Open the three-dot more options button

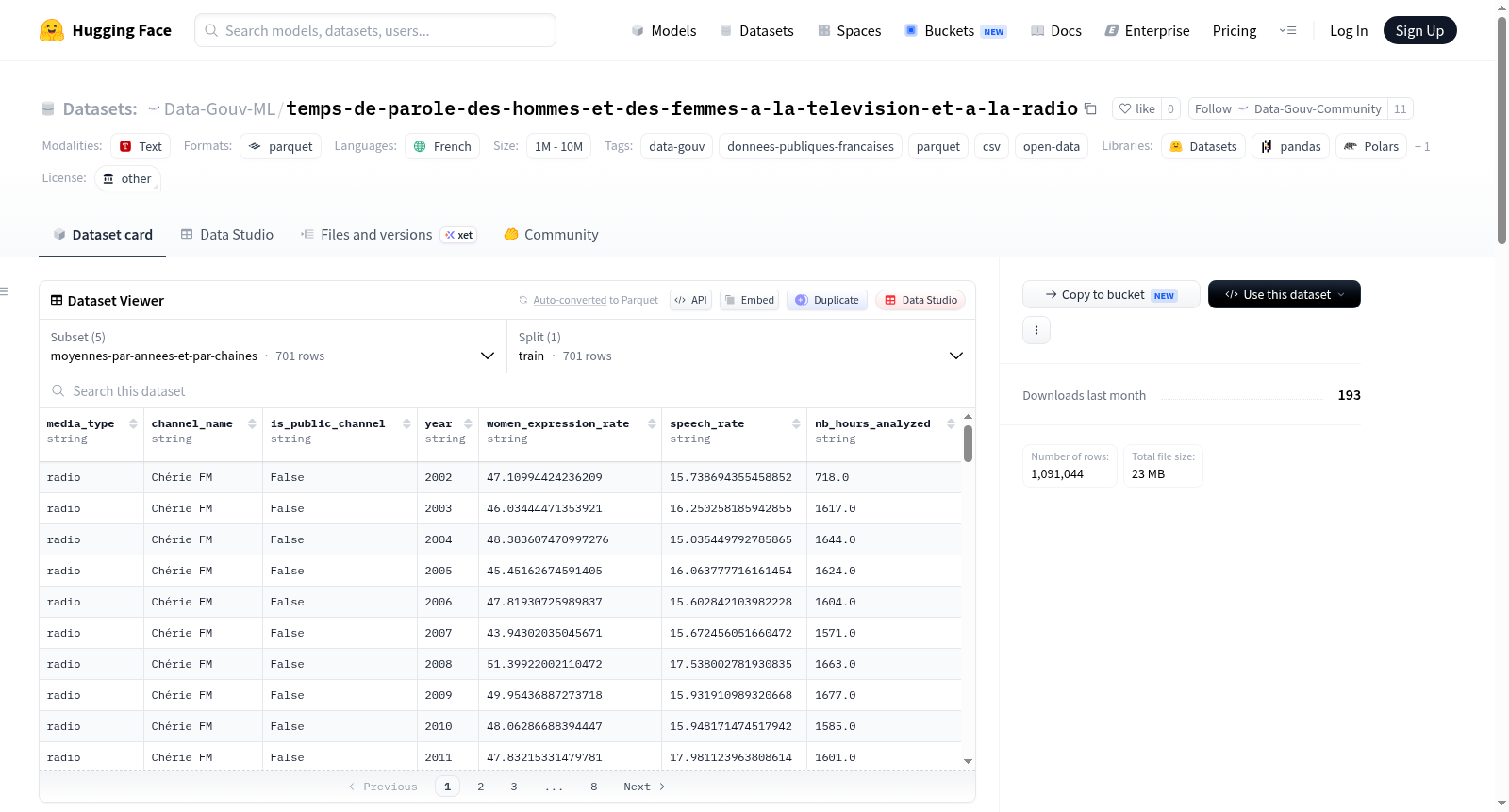[1036, 330]
